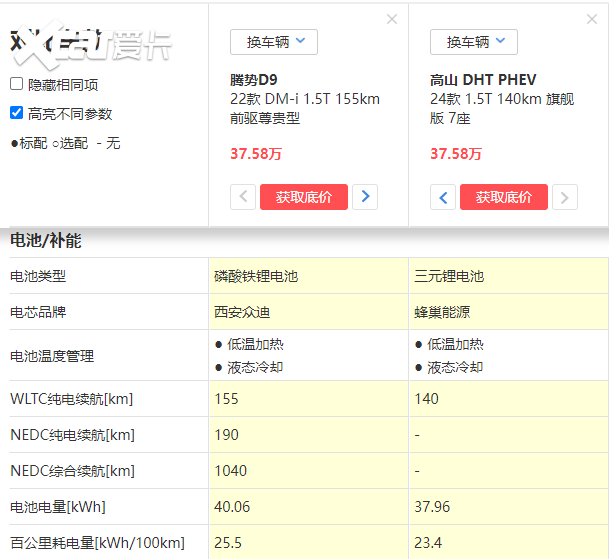This screenshot has width=609, height=559.
Task: Select the 蜂巢能源 cell
Action: pyautogui.click(x=442, y=312)
